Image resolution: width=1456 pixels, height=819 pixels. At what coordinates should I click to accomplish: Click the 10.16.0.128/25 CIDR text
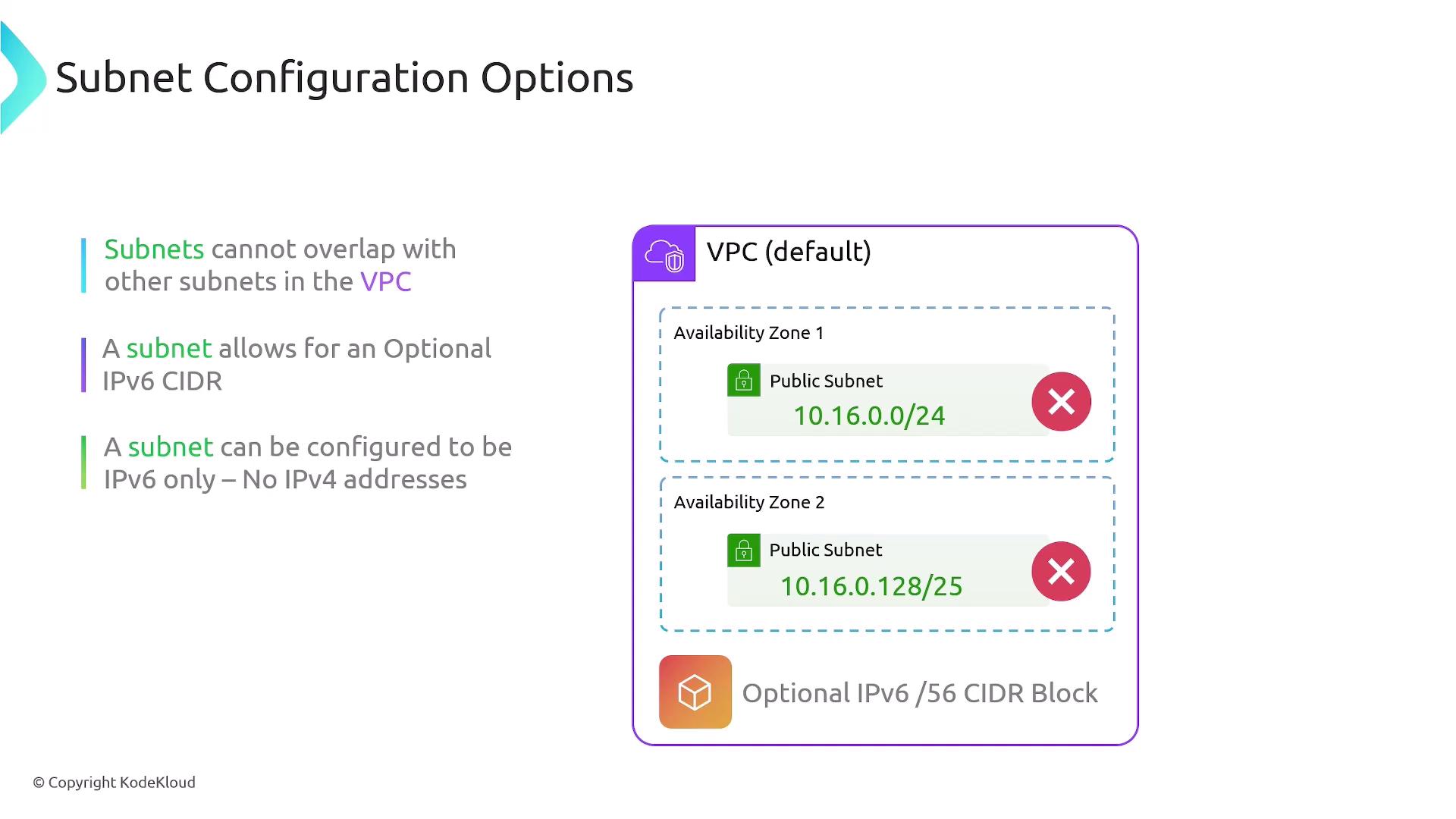pyautogui.click(x=871, y=586)
